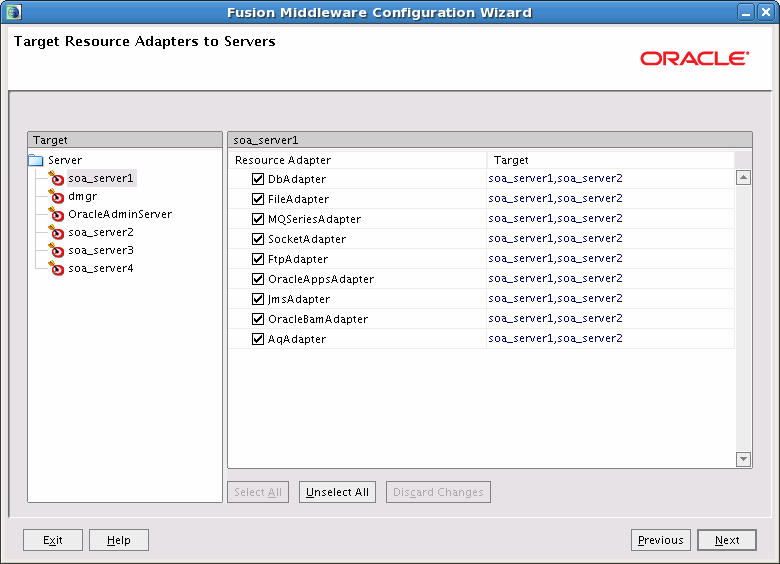Uncheck the FtpAdapter checkbox
The image size is (780, 564).
[258, 259]
